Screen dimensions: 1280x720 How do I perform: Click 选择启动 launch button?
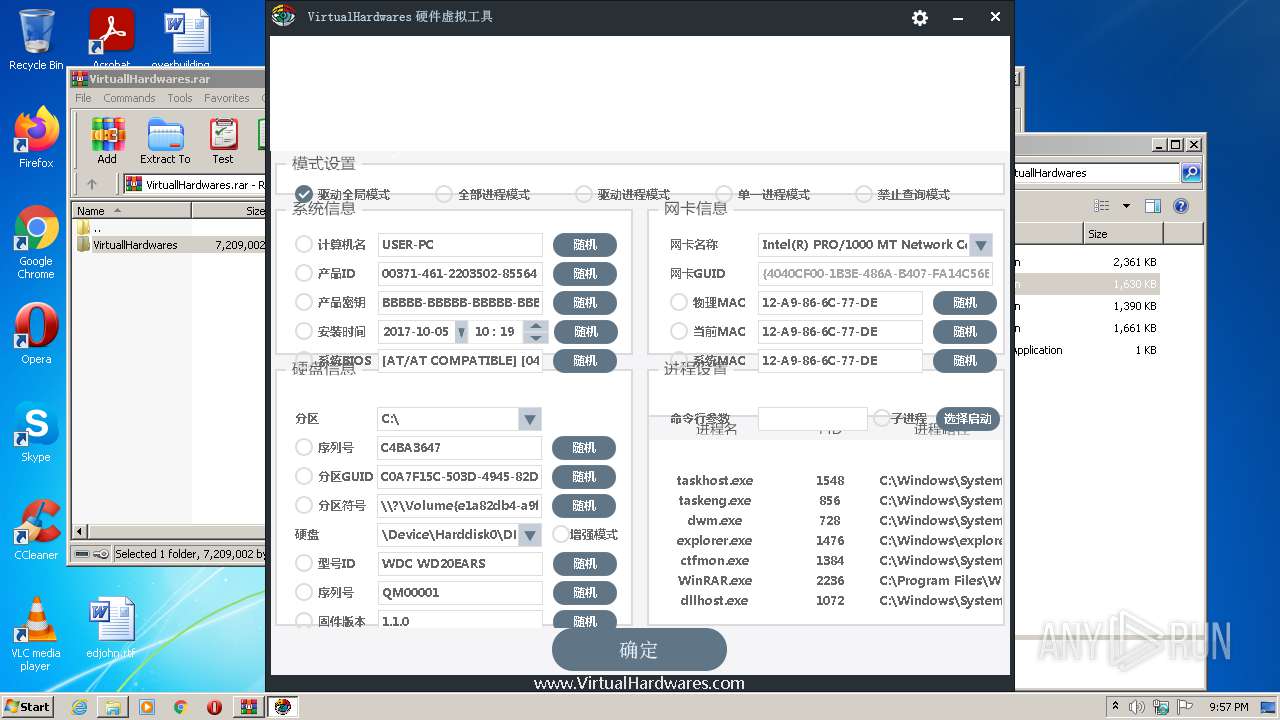[968, 419]
